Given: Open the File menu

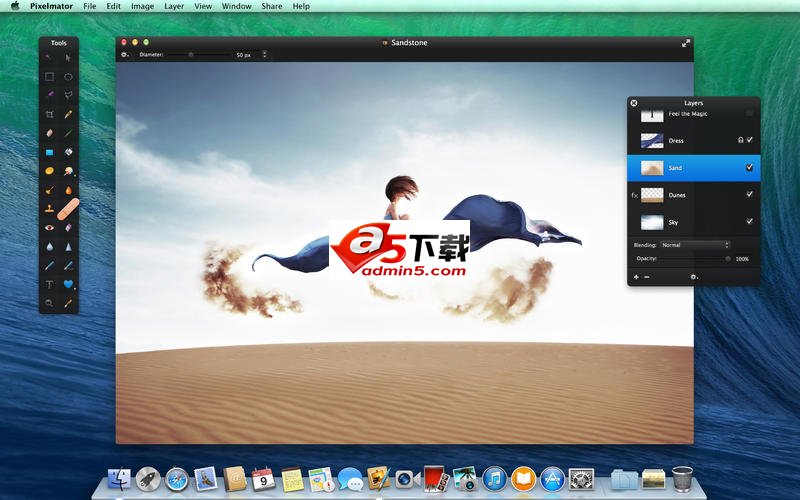Looking at the screenshot, I should [x=90, y=6].
